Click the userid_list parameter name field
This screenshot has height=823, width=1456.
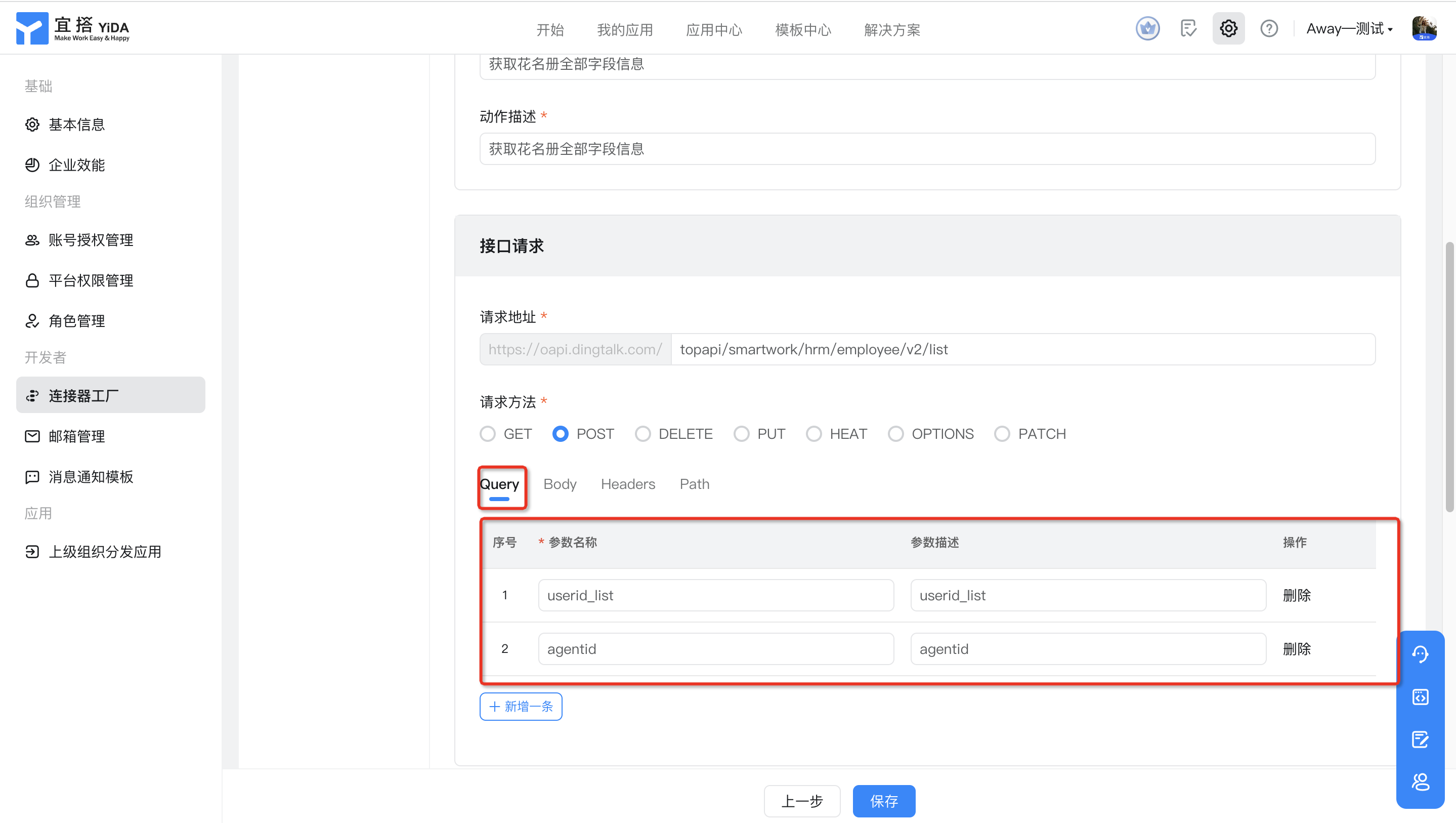pyautogui.click(x=715, y=596)
